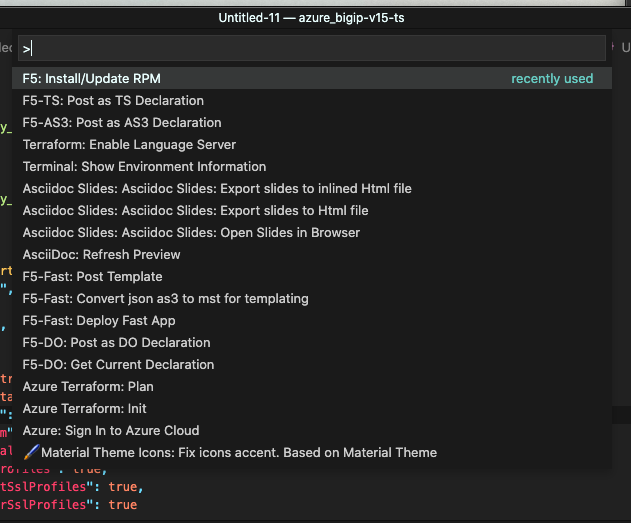
Task: Select Azure: Sign In to Azure Cloud
Action: click(x=111, y=431)
